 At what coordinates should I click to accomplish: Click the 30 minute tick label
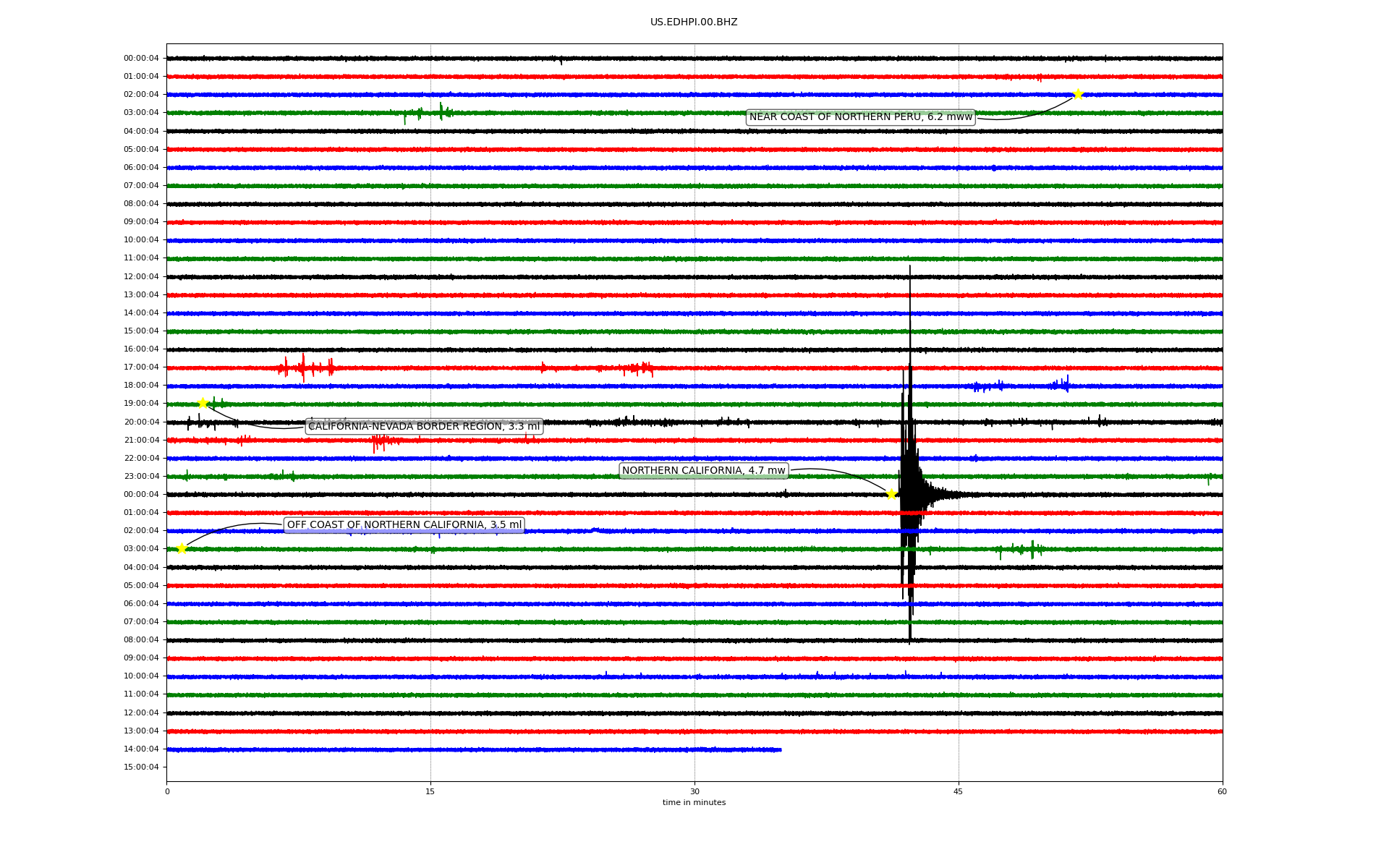click(694, 791)
